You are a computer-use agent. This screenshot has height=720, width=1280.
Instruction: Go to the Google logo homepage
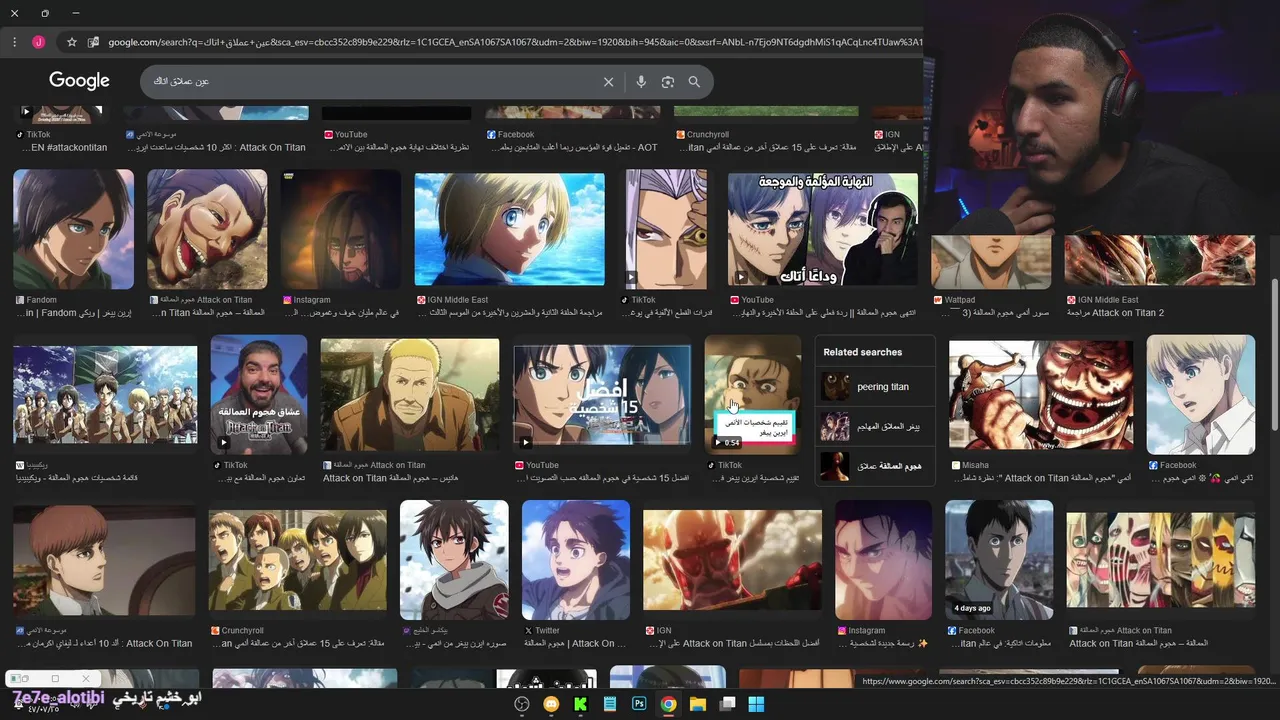click(x=79, y=81)
